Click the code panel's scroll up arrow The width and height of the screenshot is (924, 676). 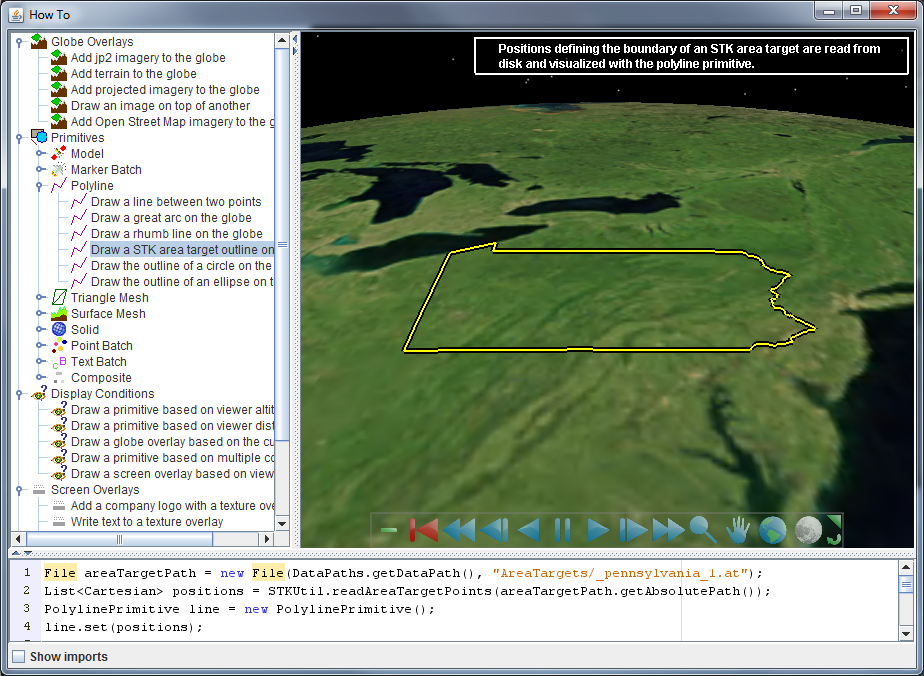906,567
